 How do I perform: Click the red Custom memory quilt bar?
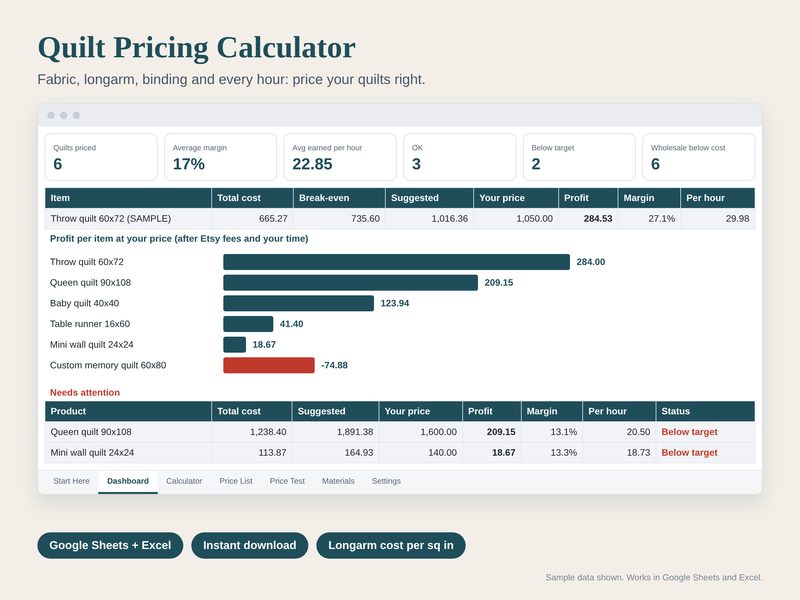click(269, 365)
